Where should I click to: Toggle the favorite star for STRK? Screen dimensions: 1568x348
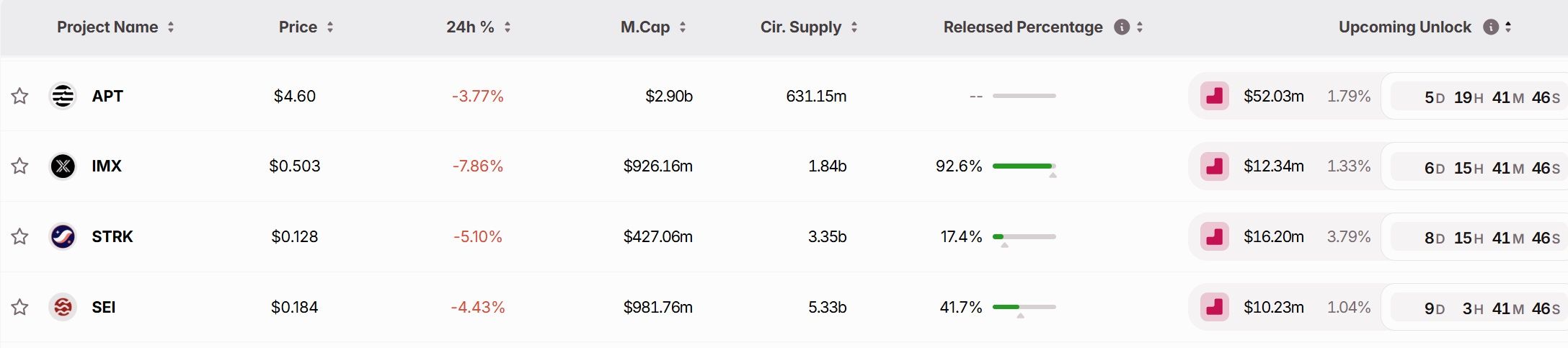point(19,236)
